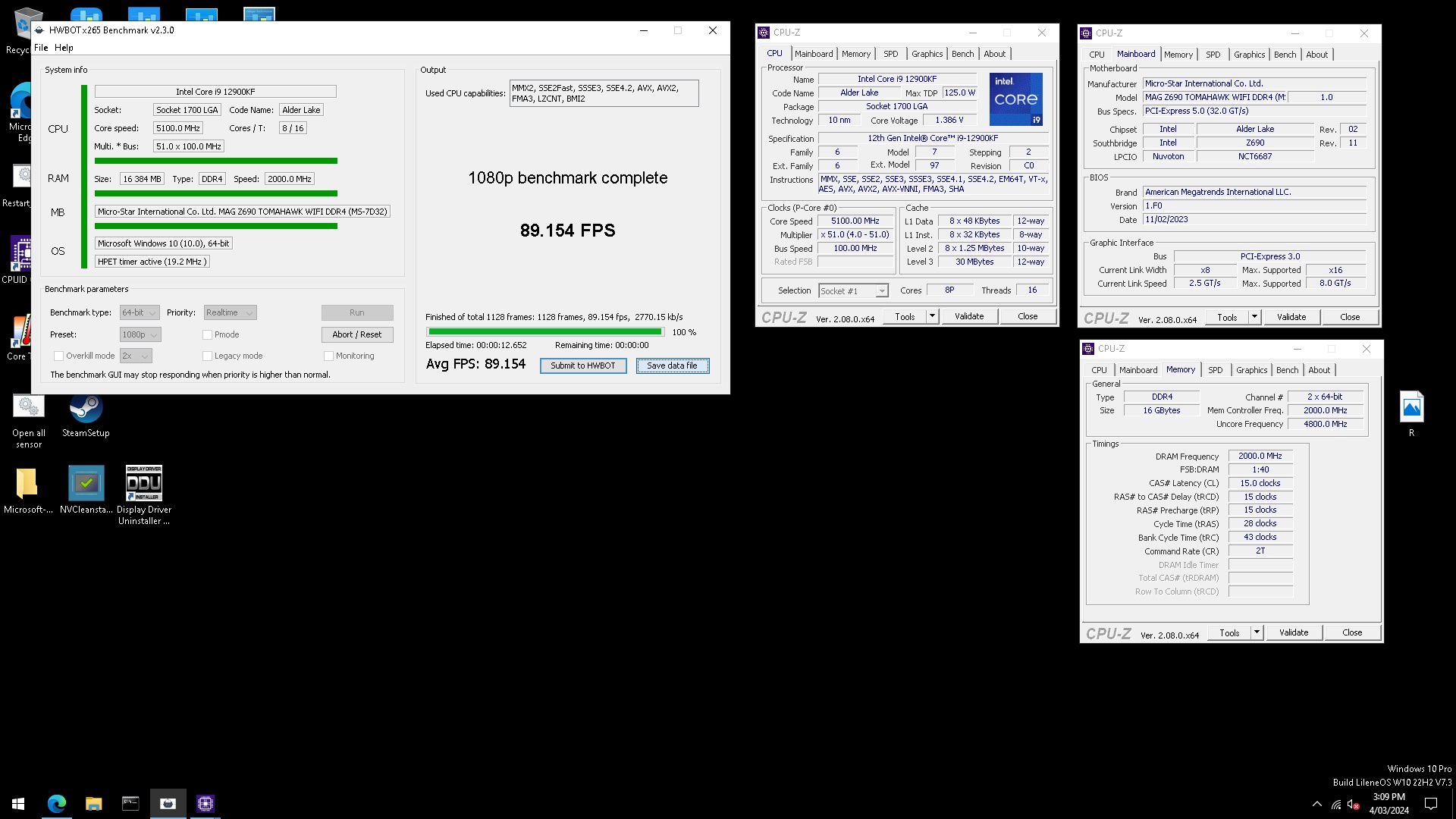Open the Socket #1 selection dropdown in CPU-Z
This screenshot has width=1456, height=819.
853,291
